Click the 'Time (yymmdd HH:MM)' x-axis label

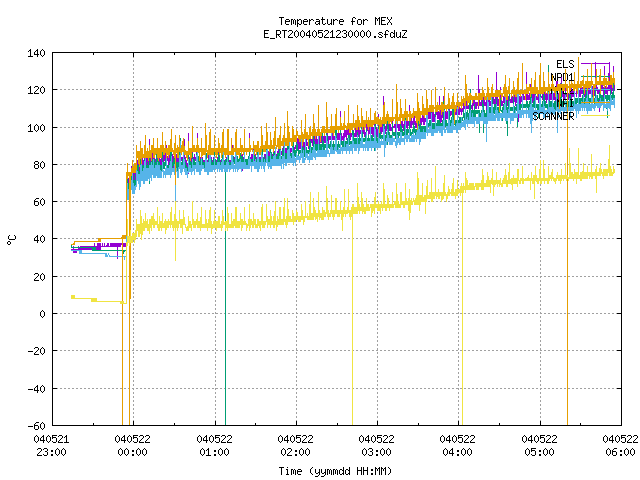[x=335, y=471]
